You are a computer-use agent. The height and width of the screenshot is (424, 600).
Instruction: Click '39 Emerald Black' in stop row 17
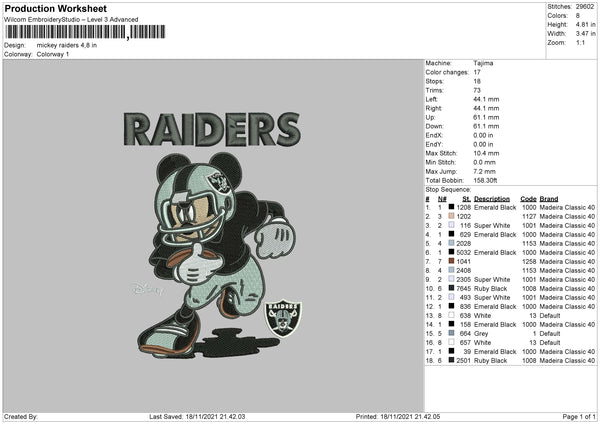click(x=490, y=352)
